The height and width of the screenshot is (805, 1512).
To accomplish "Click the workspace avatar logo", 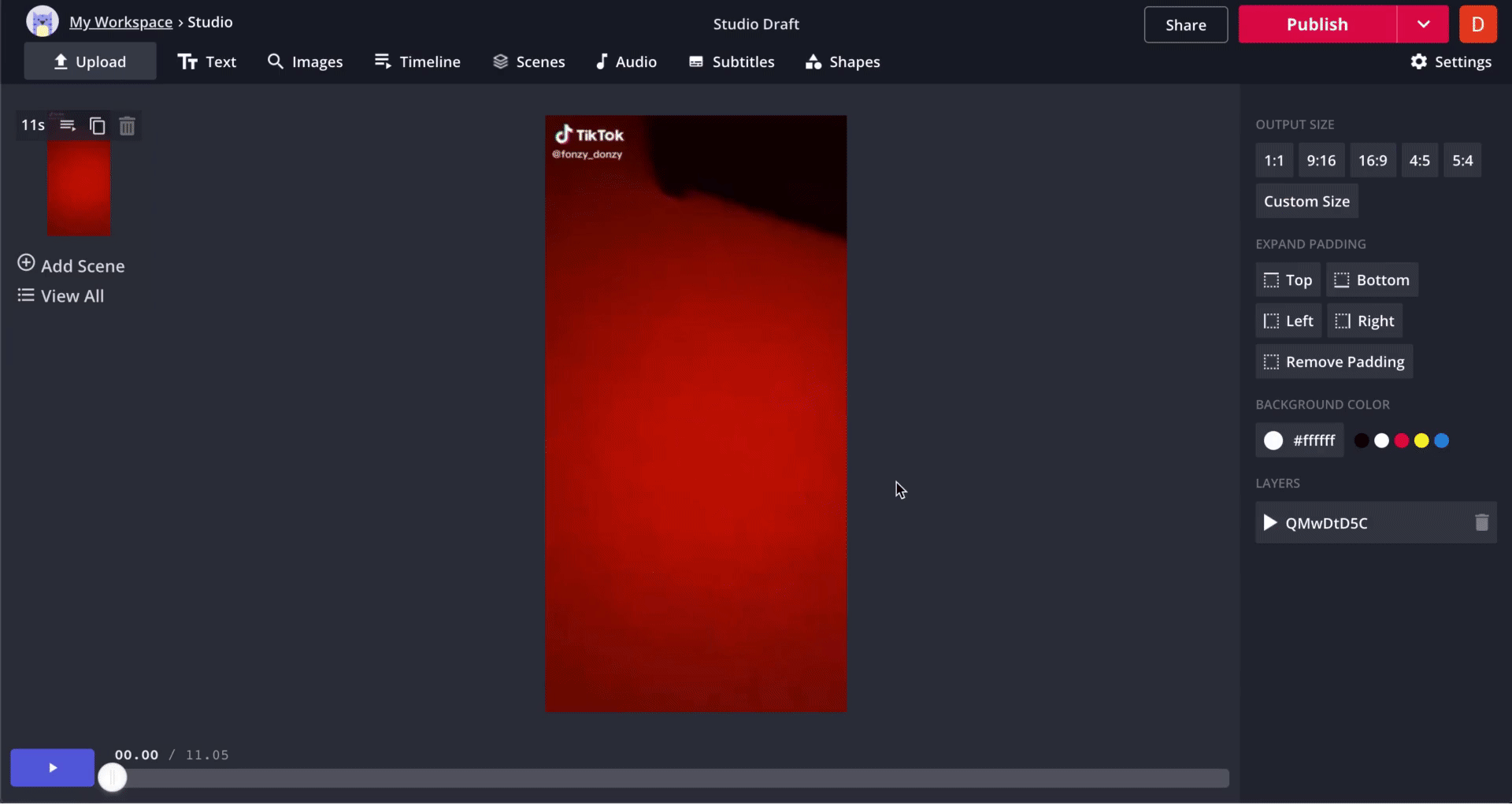I will tap(43, 22).
